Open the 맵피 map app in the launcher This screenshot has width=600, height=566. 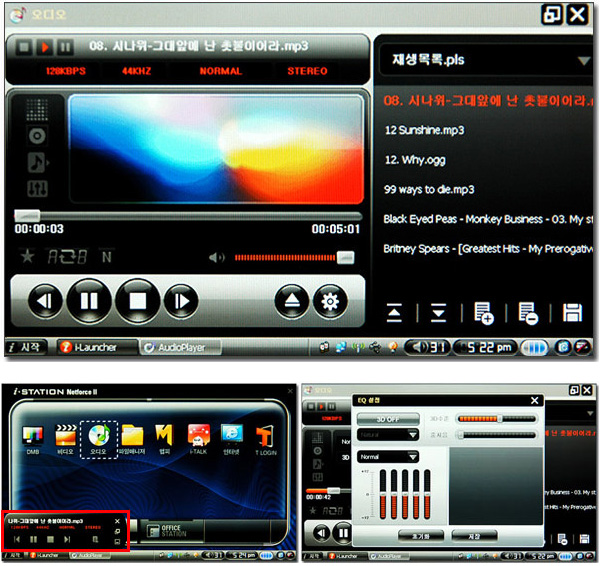click(x=165, y=439)
